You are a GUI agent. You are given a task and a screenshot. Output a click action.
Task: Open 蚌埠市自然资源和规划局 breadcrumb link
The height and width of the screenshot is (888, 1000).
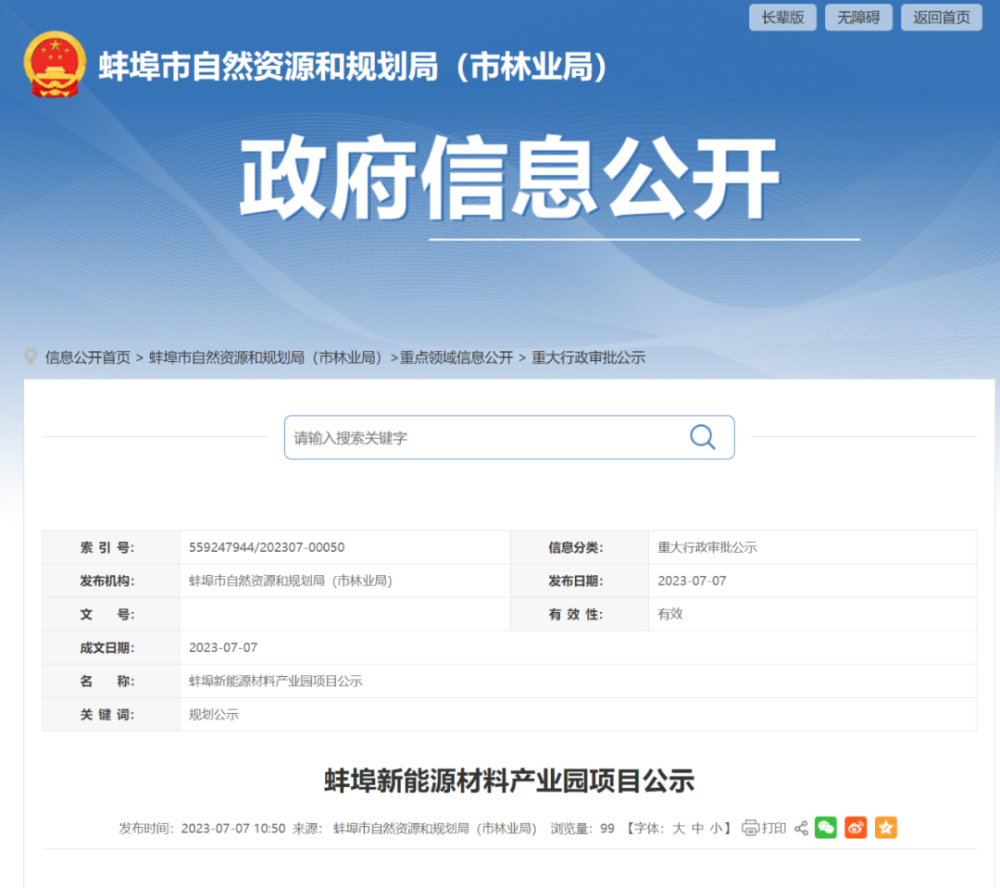266,357
